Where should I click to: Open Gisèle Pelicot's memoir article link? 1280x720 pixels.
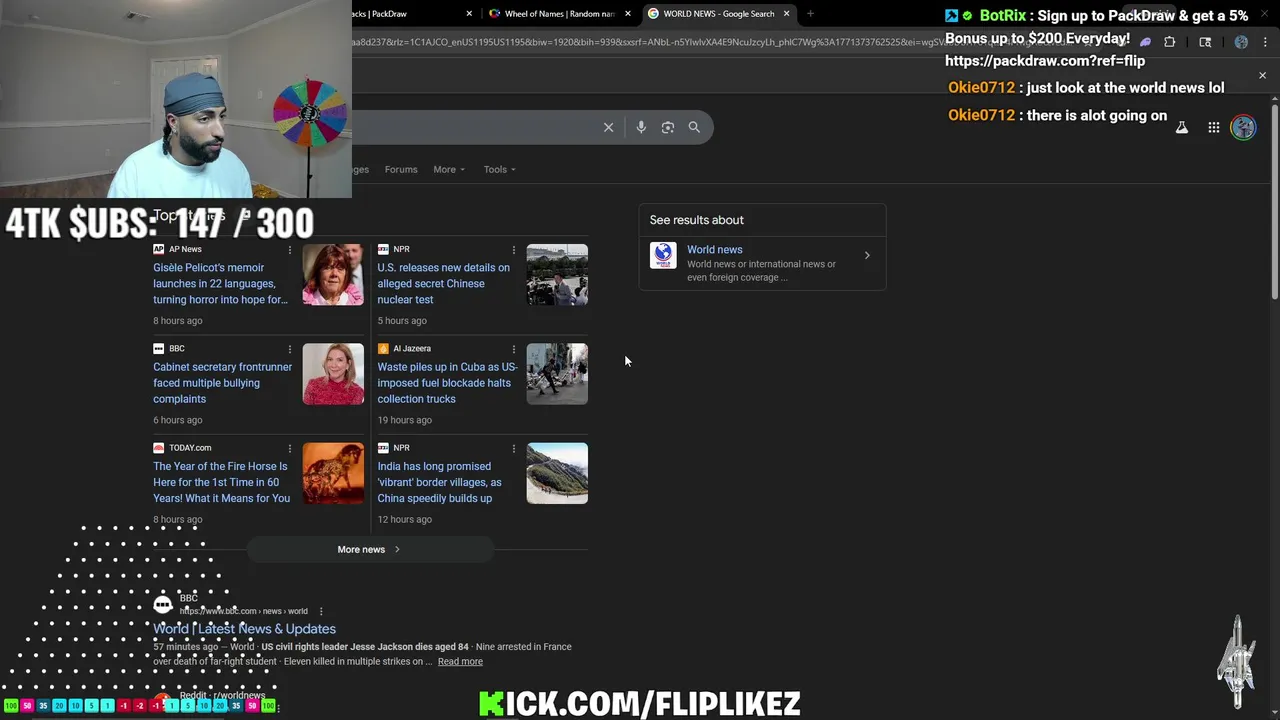pyautogui.click(x=221, y=283)
